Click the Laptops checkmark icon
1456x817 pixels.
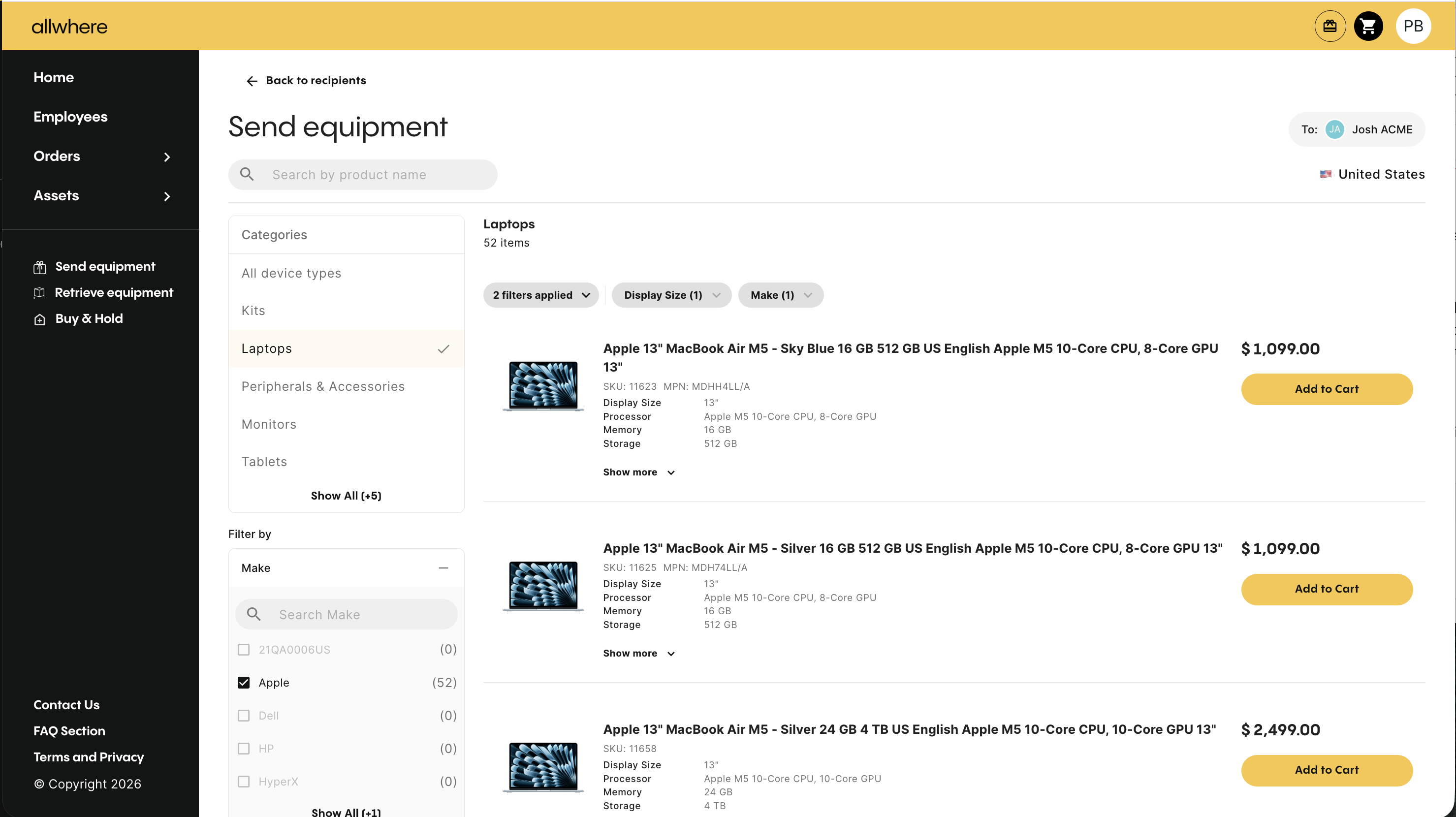pos(443,348)
